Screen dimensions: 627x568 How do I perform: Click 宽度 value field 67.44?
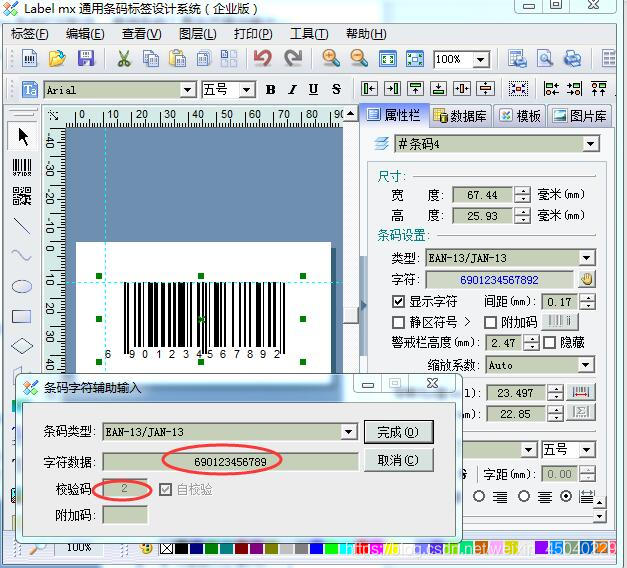[x=482, y=195]
